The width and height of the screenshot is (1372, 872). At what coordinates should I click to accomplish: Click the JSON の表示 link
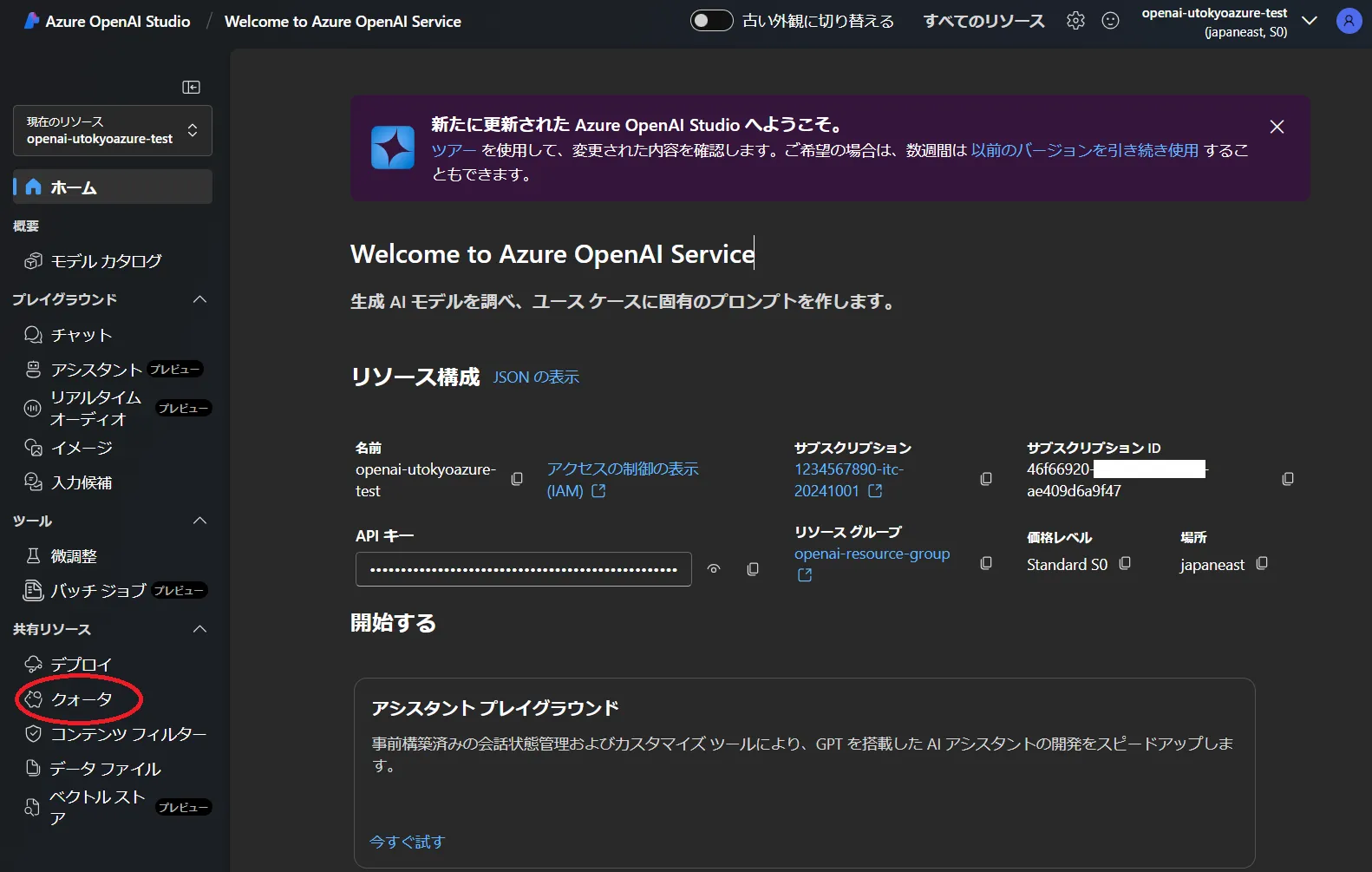(536, 377)
